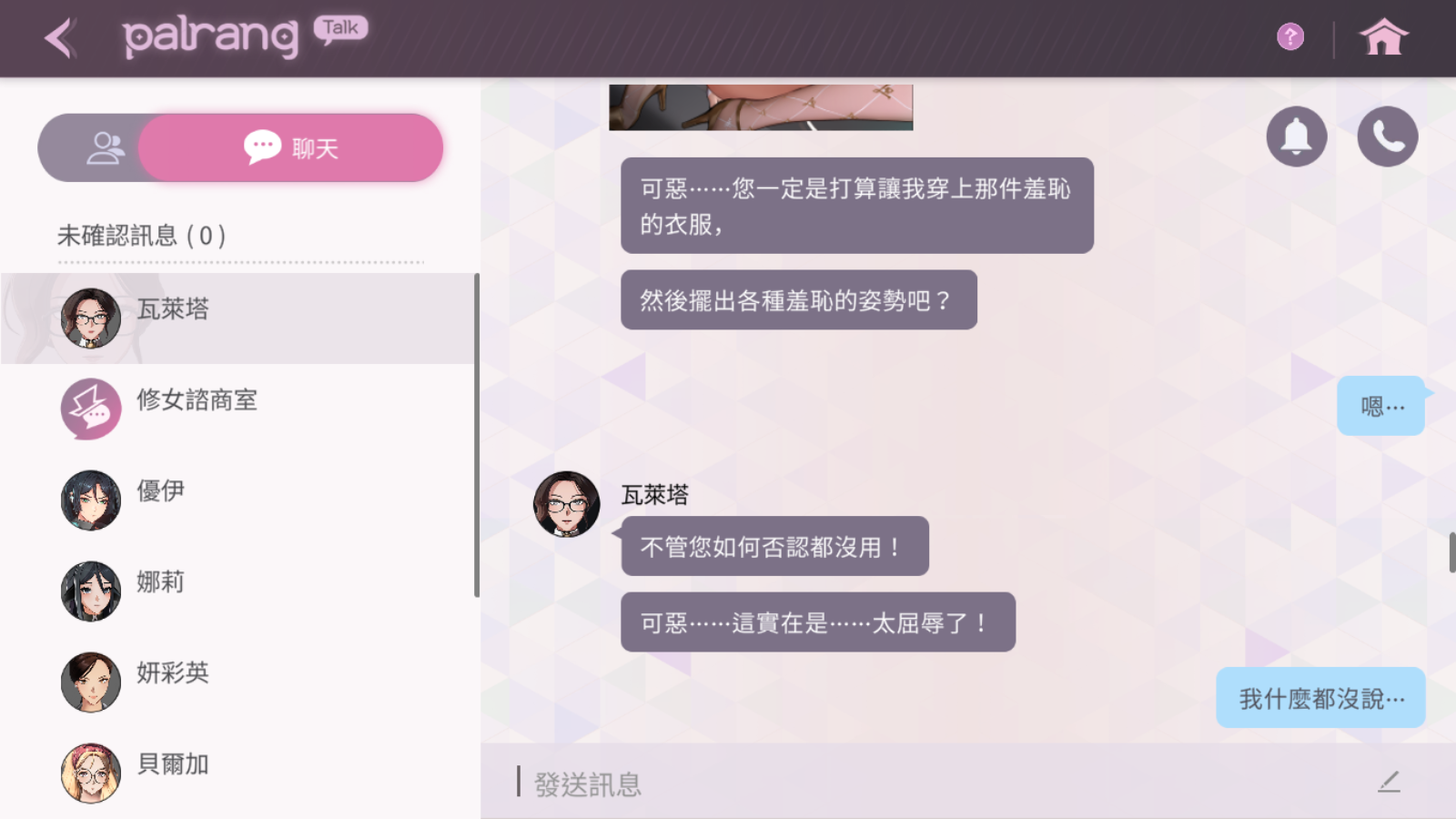Open the 修女諮商室 chat room

pos(238,409)
